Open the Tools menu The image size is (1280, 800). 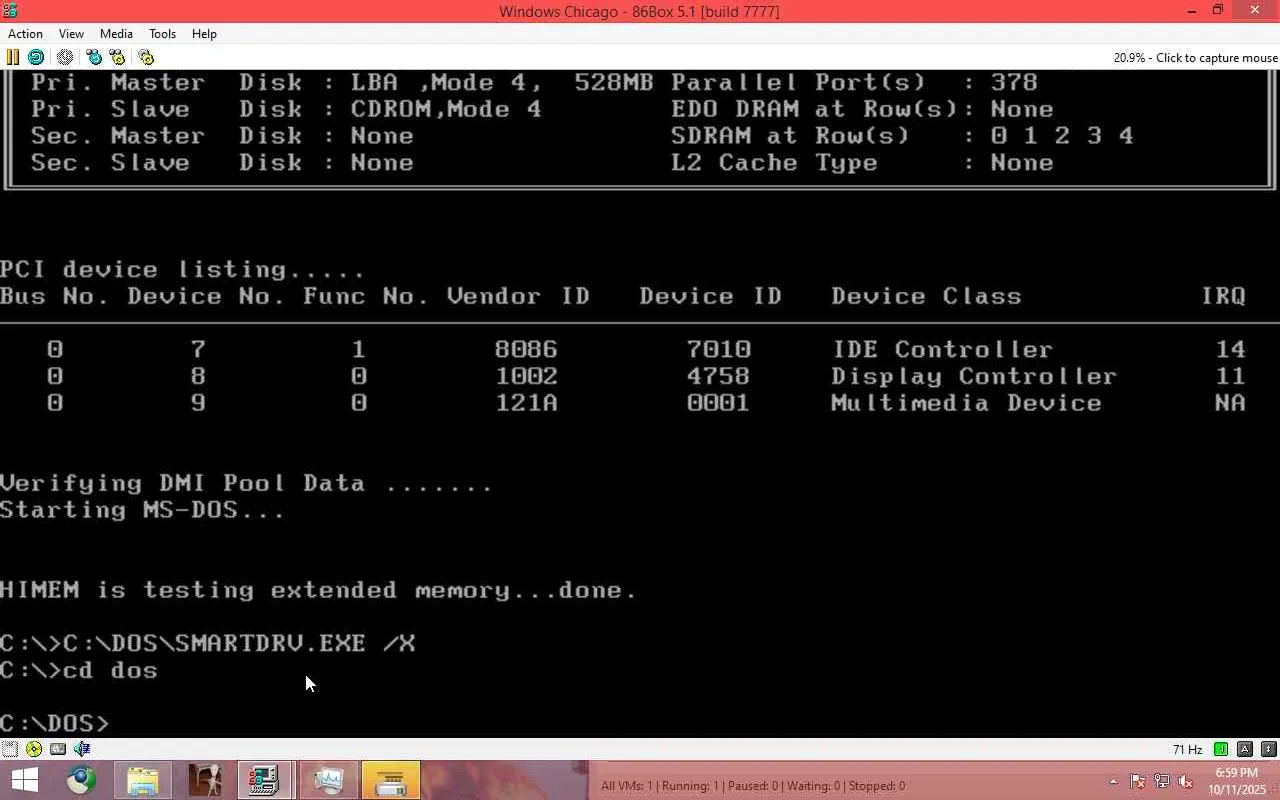click(x=162, y=34)
